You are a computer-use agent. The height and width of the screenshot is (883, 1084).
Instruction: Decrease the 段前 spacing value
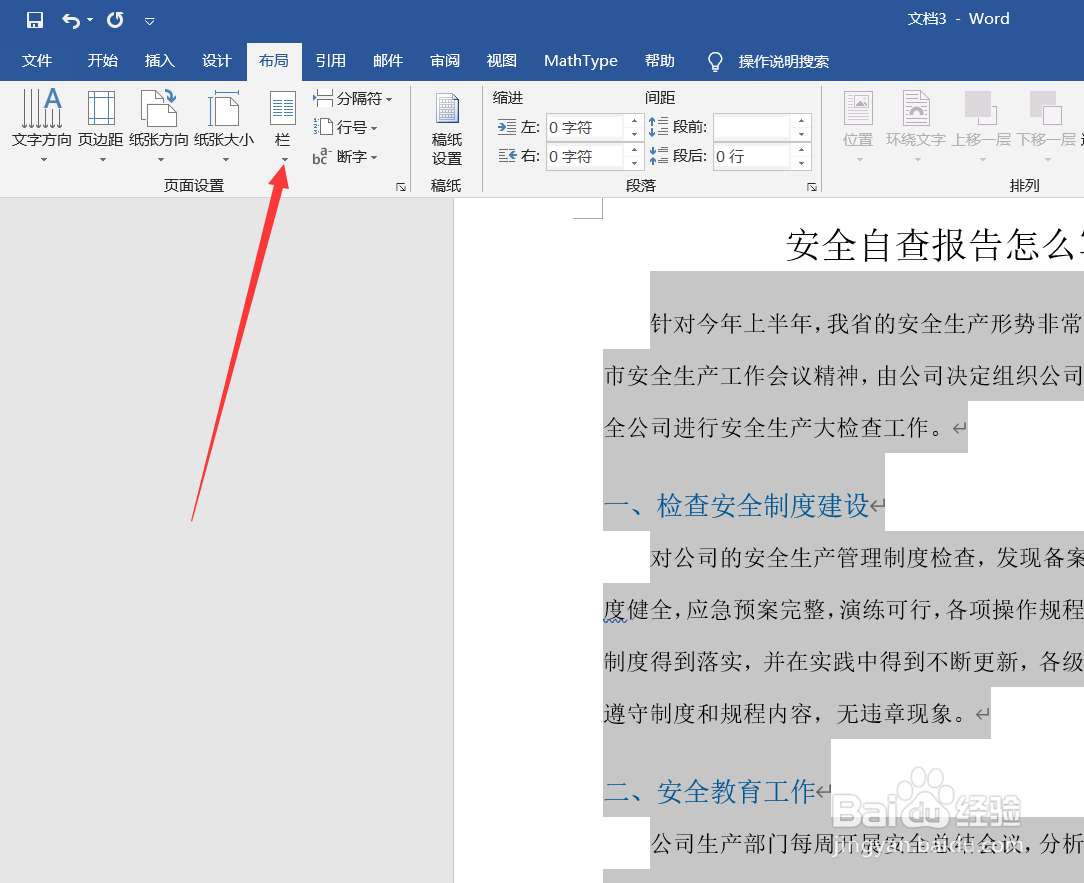point(801,134)
